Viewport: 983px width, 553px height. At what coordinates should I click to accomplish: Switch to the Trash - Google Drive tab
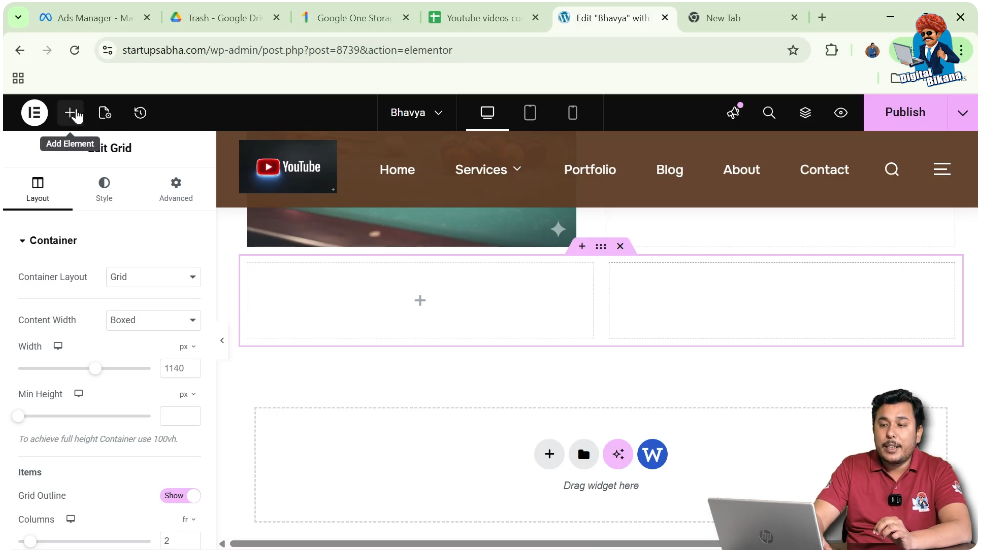[x=224, y=18]
